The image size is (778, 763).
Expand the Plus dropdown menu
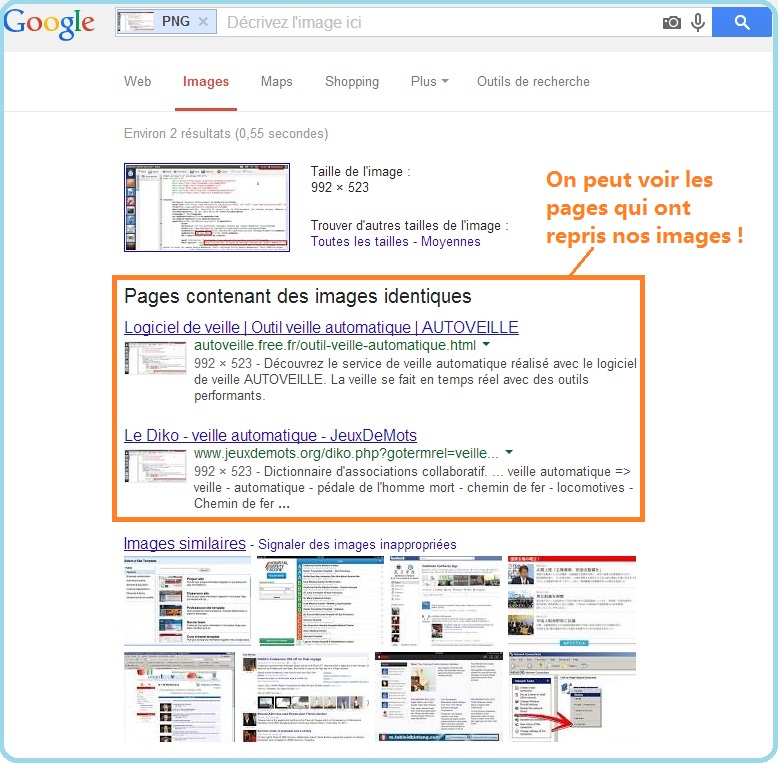(x=429, y=82)
